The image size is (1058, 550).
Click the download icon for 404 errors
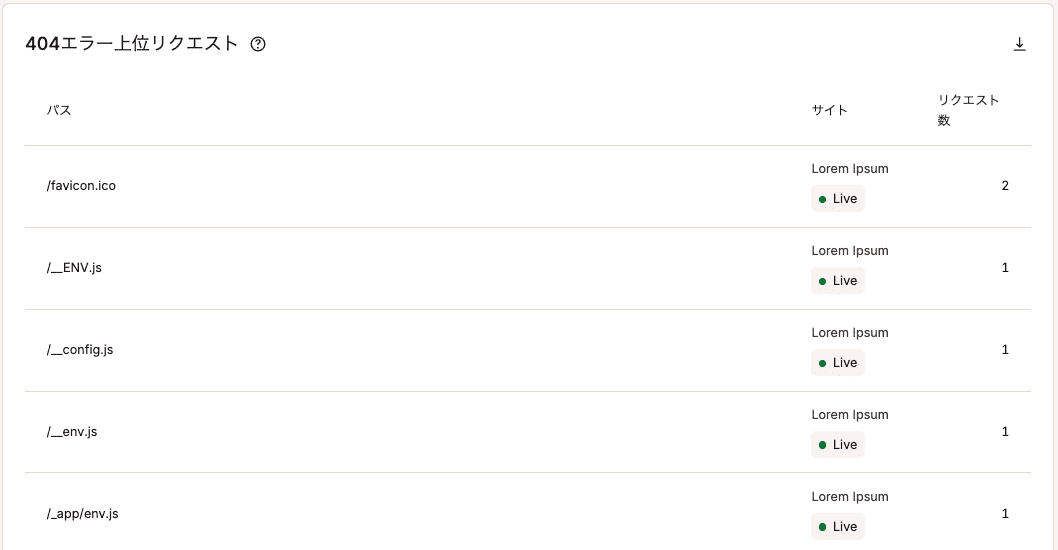pyautogui.click(x=1020, y=44)
